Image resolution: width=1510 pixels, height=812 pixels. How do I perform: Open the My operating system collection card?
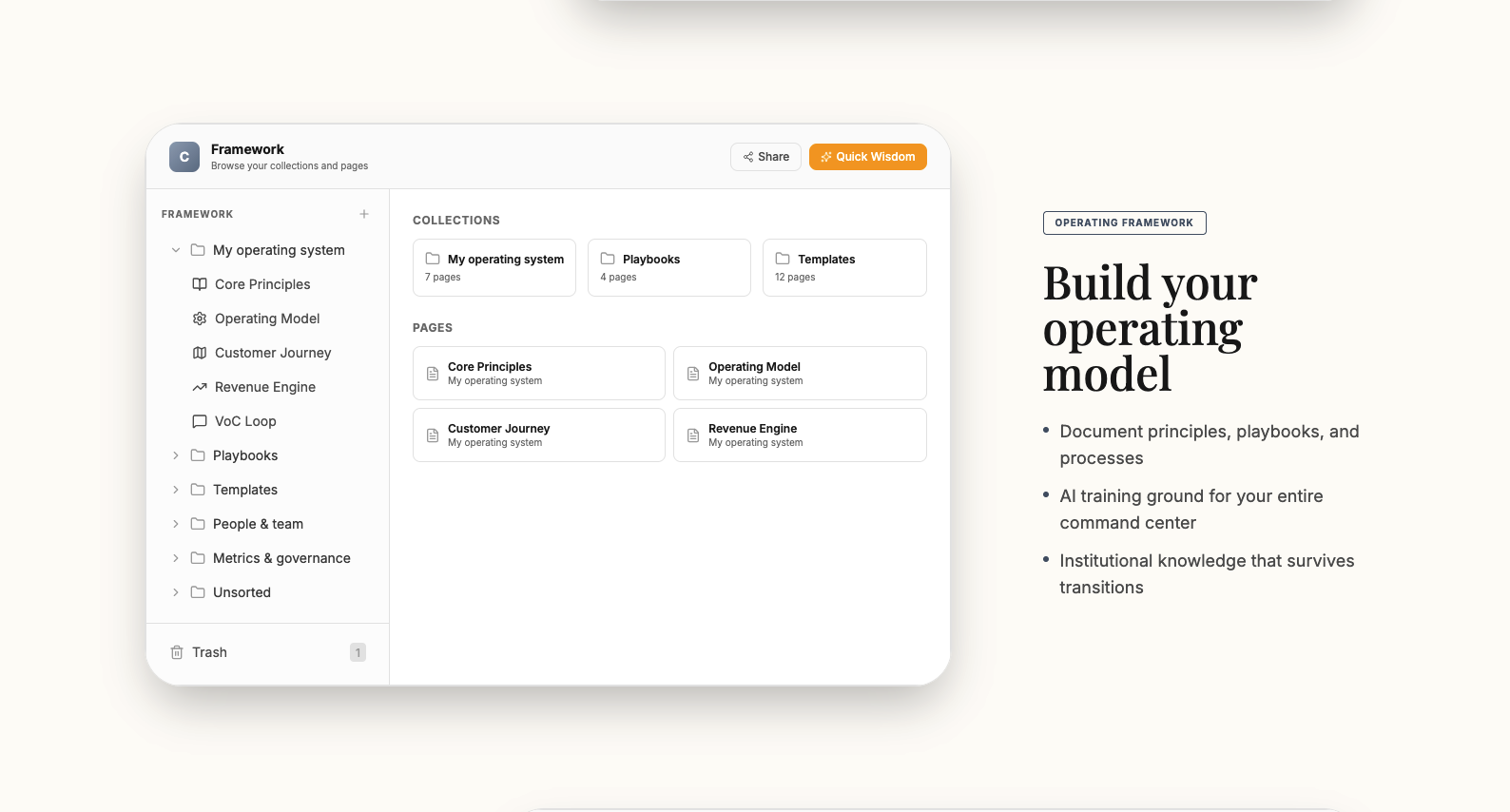(494, 267)
